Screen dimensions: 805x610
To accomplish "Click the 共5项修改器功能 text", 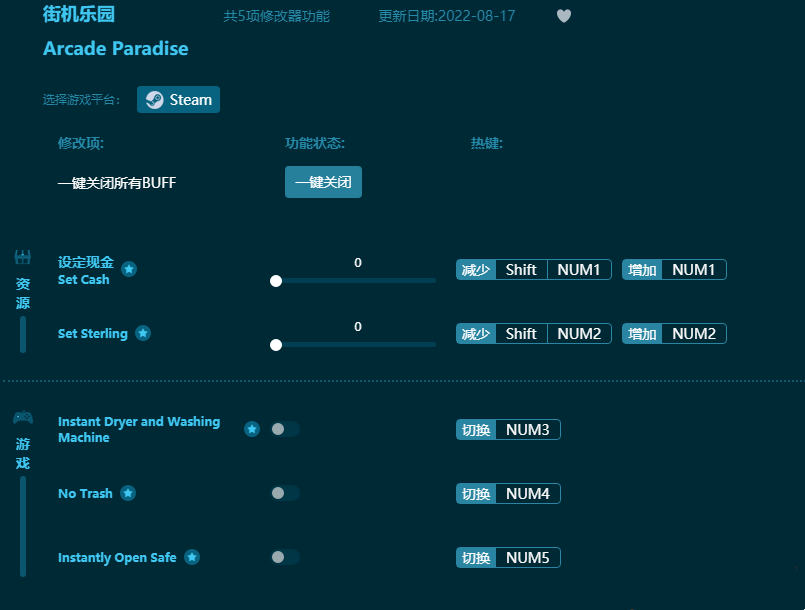I will tap(276, 16).
